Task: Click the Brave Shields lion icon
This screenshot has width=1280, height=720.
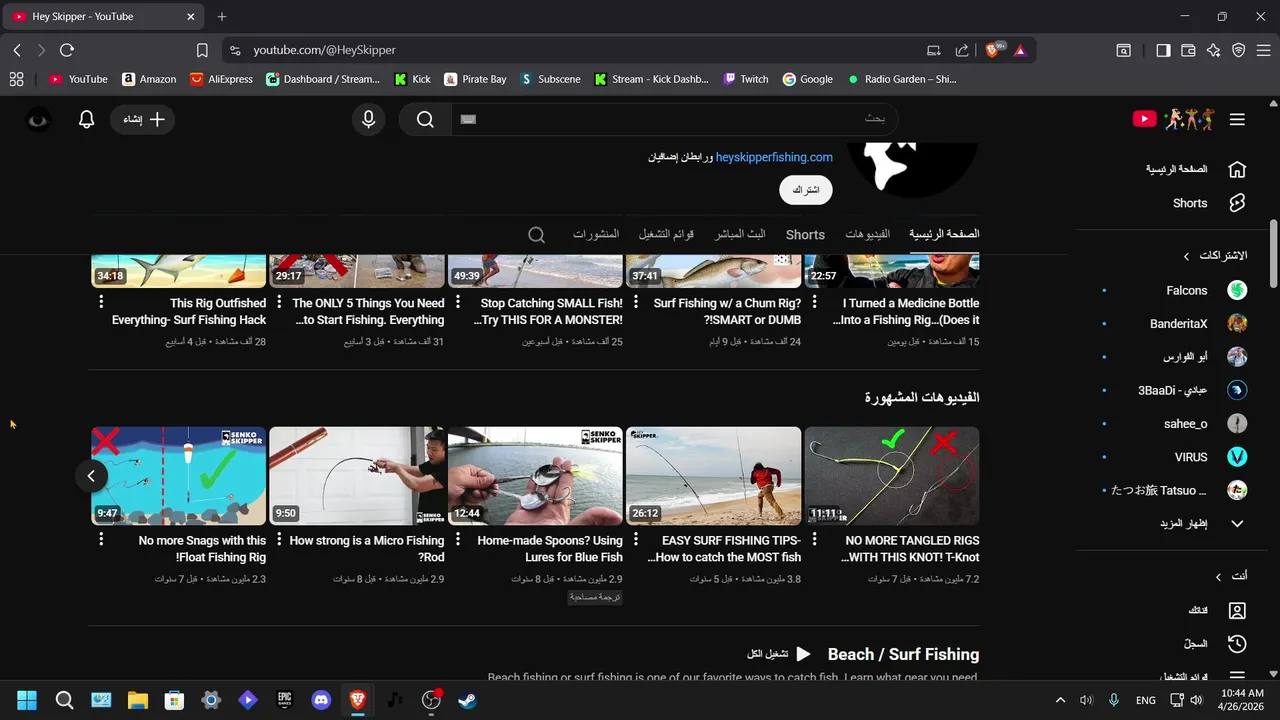Action: tap(993, 50)
